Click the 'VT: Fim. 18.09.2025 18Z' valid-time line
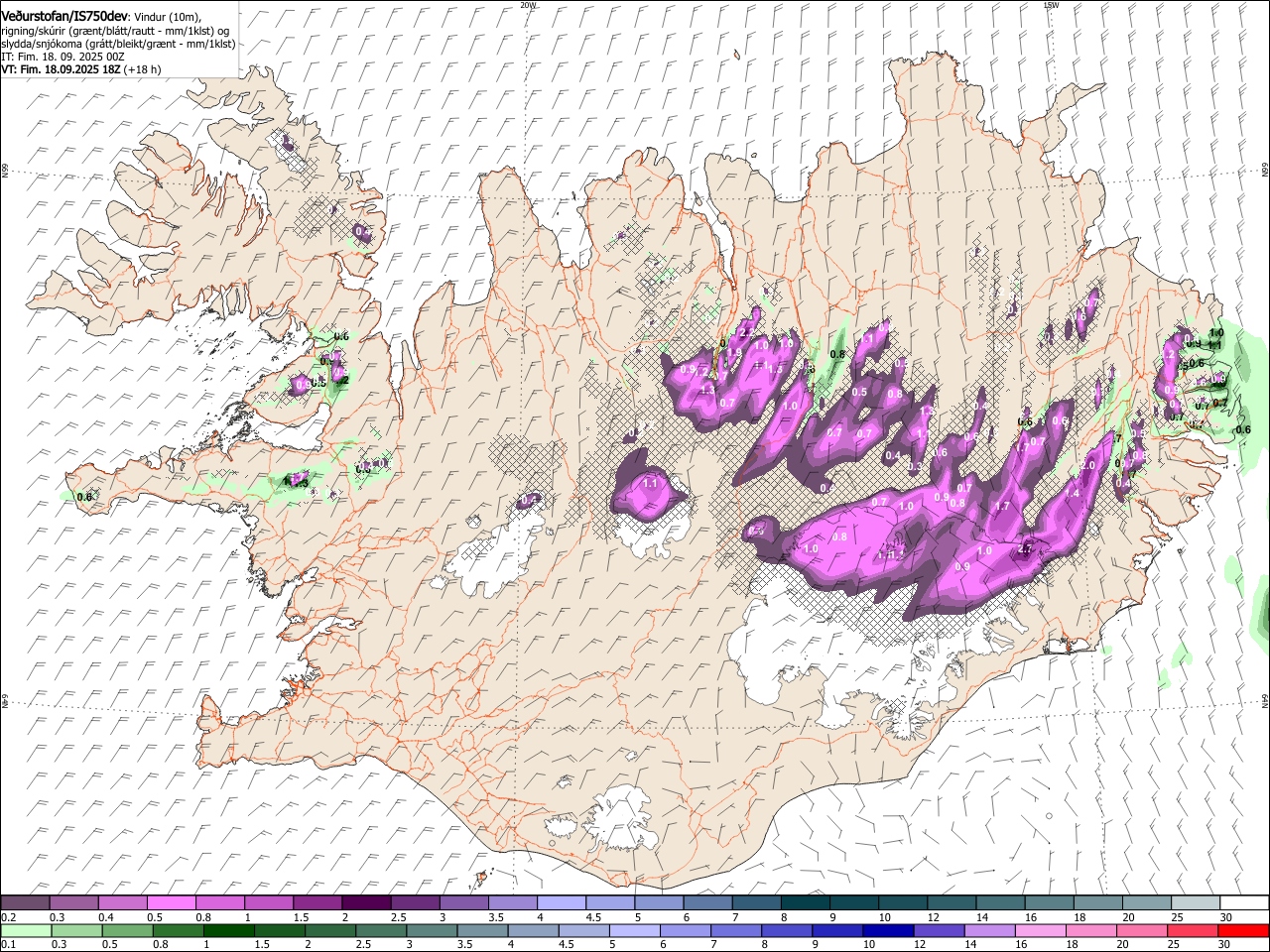The height and width of the screenshot is (952, 1270). [61, 69]
